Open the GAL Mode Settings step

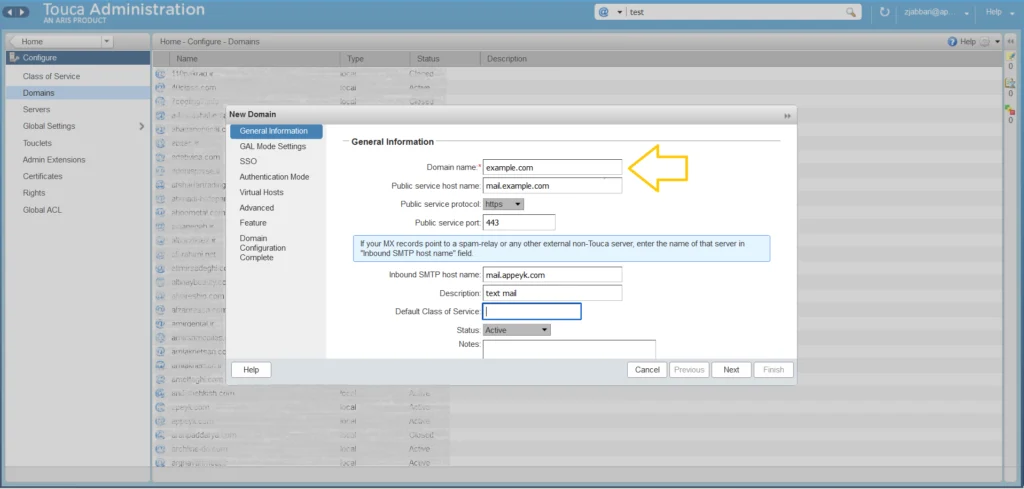pos(272,146)
